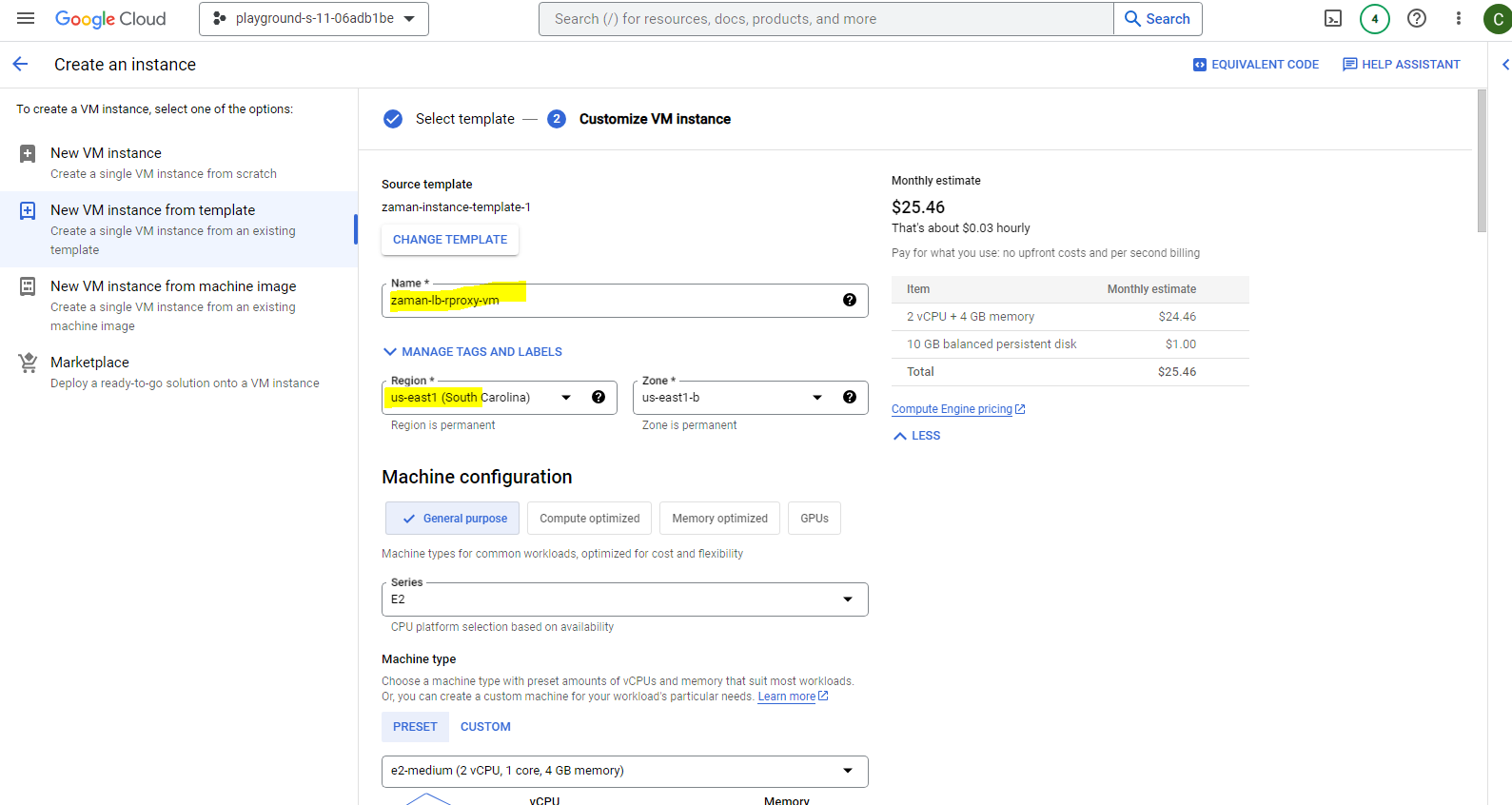This screenshot has width=1512, height=805.
Task: Click the back arrow beside Create an instance
Action: coord(21,65)
